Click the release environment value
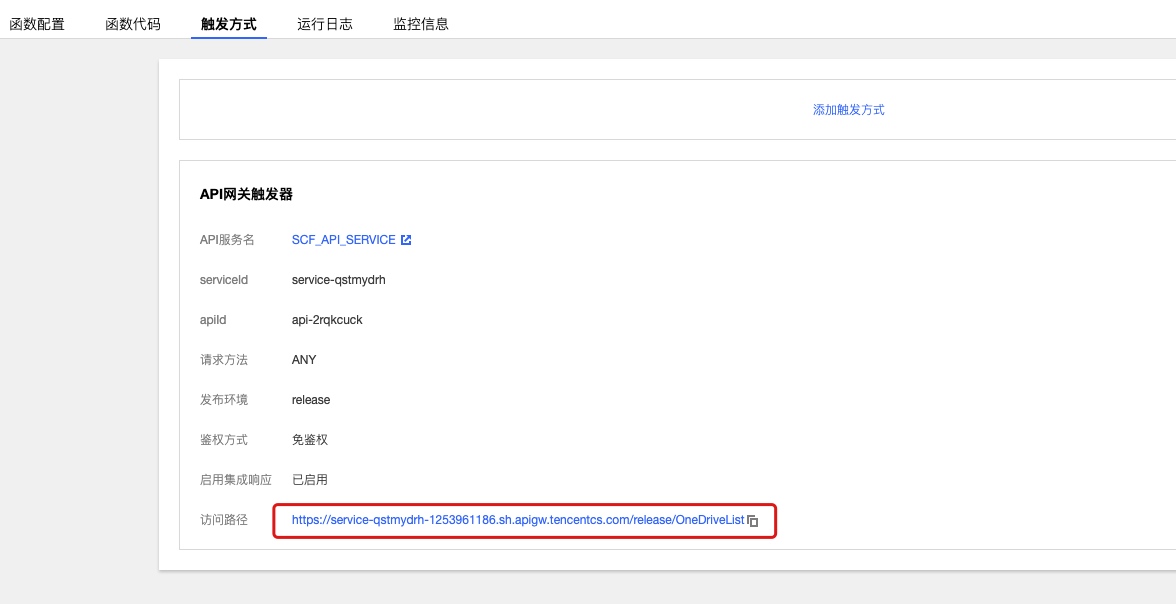Screen dimensions: 1176x604 [311, 400]
